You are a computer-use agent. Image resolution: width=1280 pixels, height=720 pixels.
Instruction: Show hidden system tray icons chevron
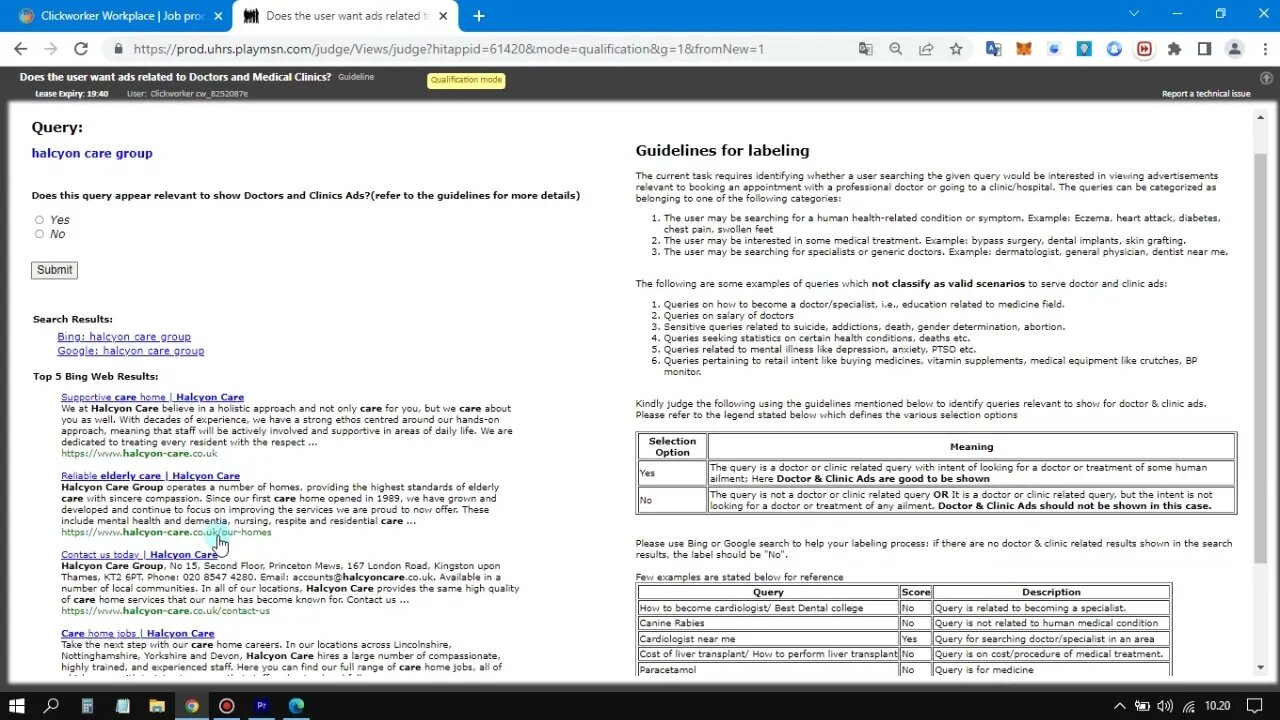tap(1120, 705)
